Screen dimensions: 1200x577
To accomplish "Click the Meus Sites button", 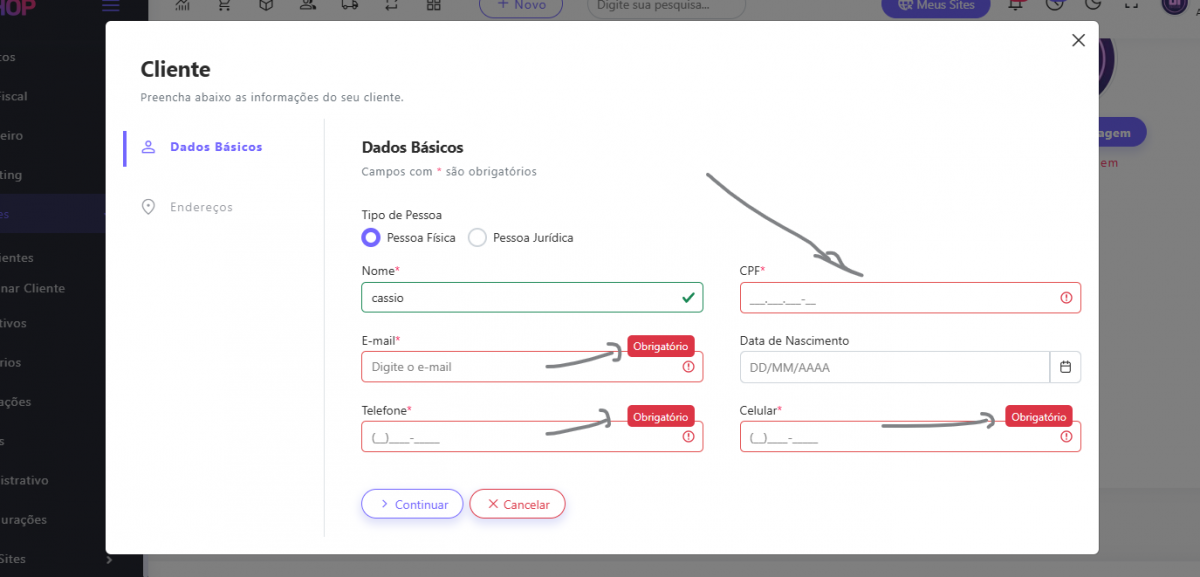I will tap(934, 6).
